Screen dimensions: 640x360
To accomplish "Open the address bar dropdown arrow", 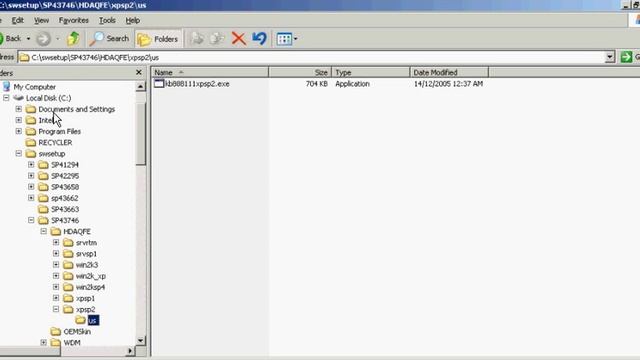I will [x=610, y=57].
